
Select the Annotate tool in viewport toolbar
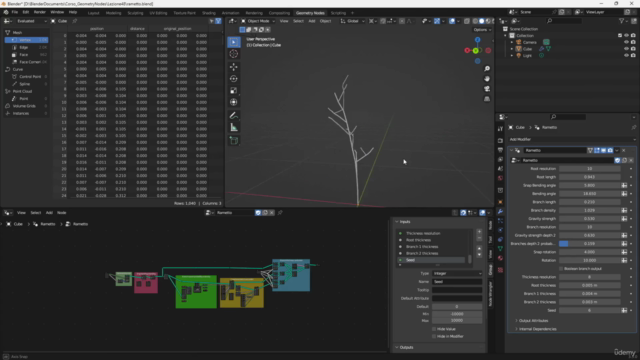pos(233,116)
